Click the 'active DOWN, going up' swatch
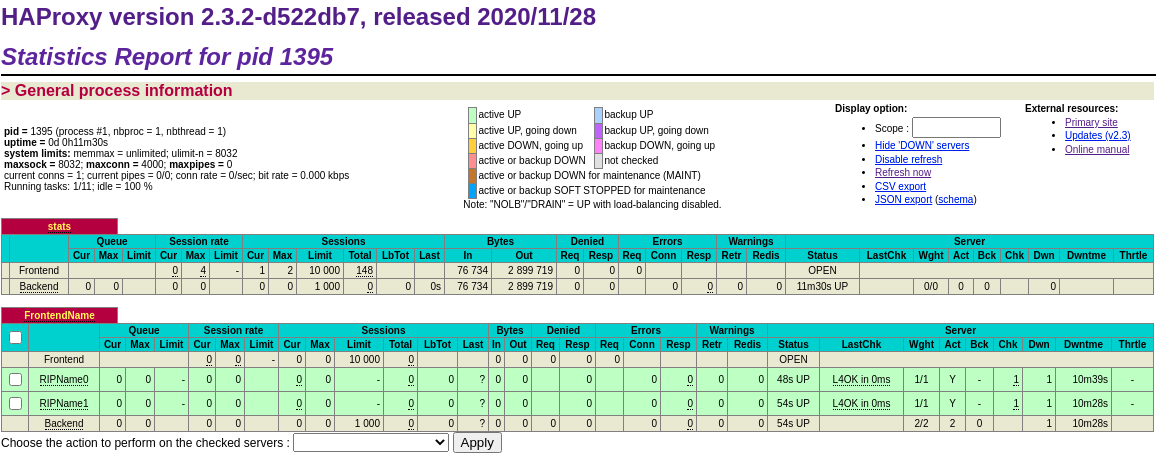The height and width of the screenshot is (463, 1158). (473, 145)
